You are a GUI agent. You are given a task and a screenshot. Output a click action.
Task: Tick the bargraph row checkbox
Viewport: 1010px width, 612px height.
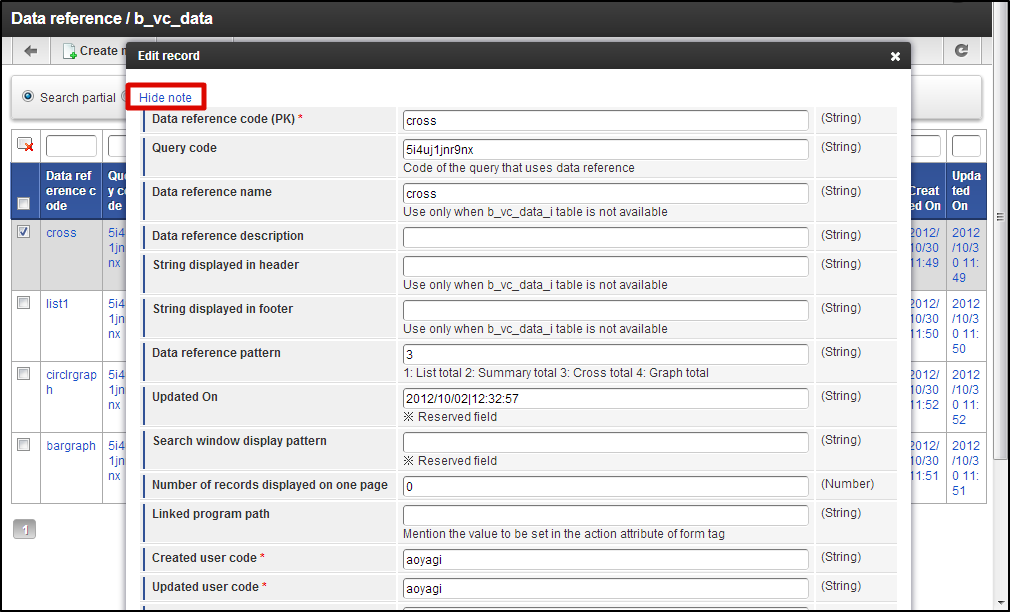[24, 445]
